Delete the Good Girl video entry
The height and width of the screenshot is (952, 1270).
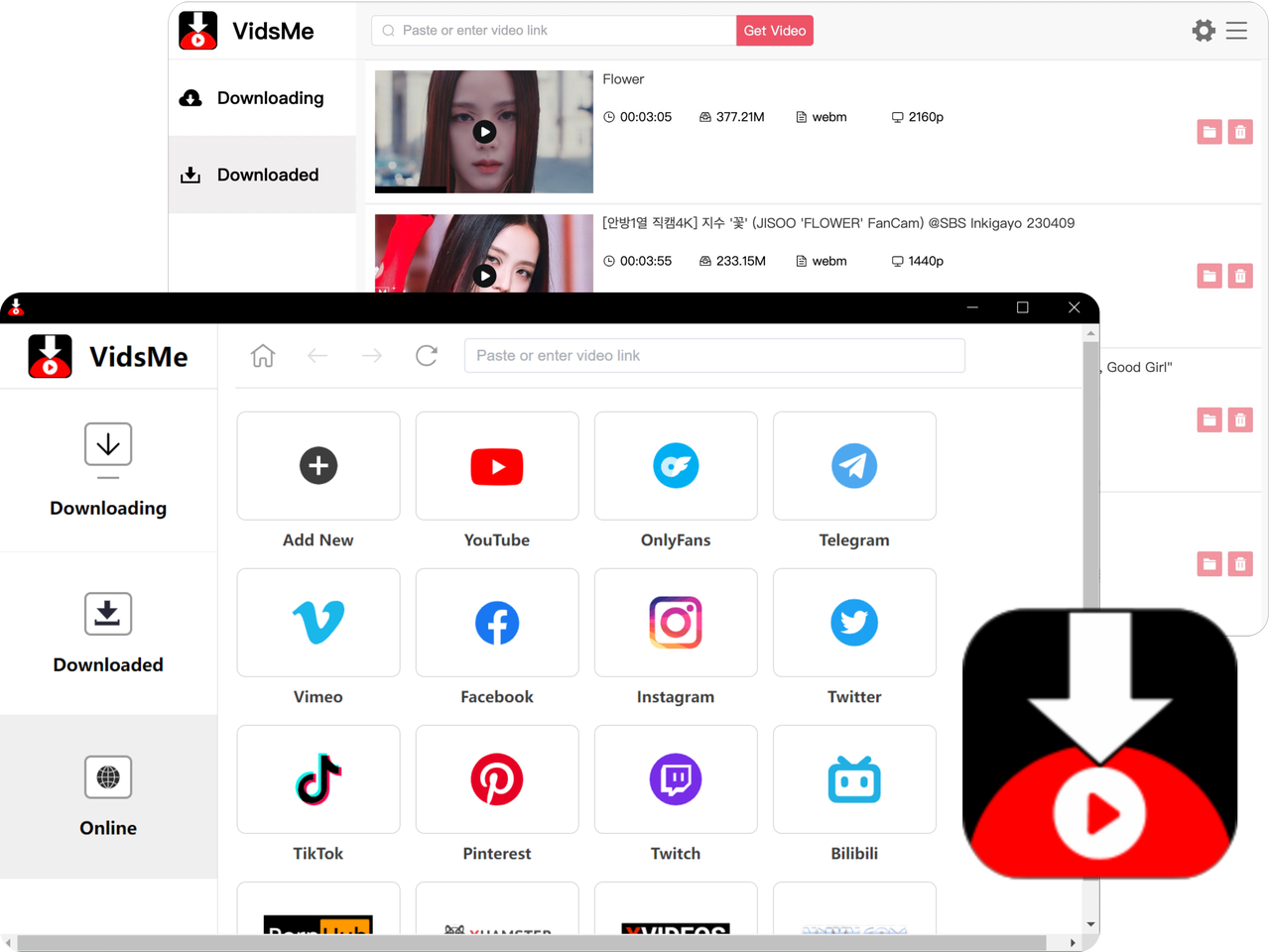[1240, 420]
